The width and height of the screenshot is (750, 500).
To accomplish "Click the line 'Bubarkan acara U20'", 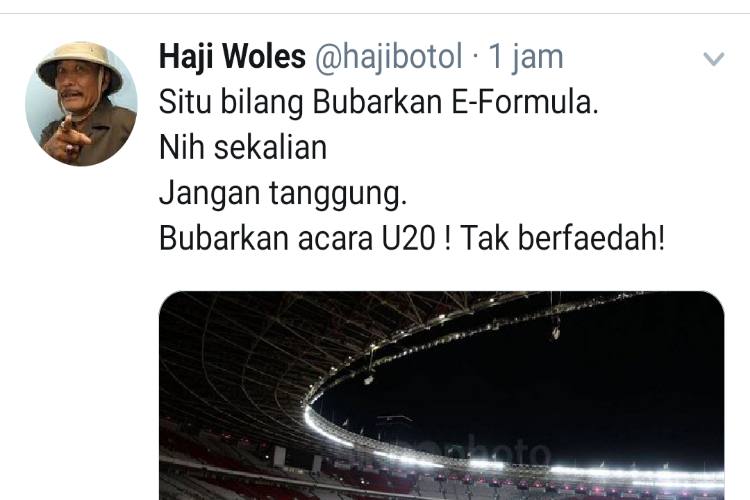I will coord(297,238).
